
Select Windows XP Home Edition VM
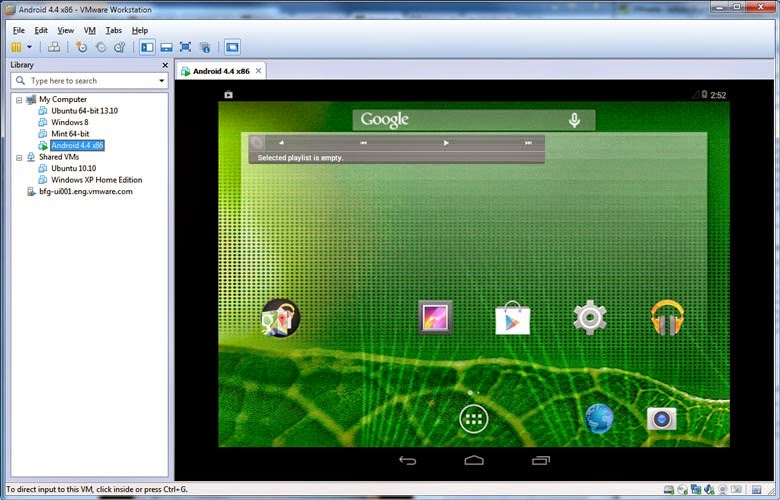click(x=97, y=180)
